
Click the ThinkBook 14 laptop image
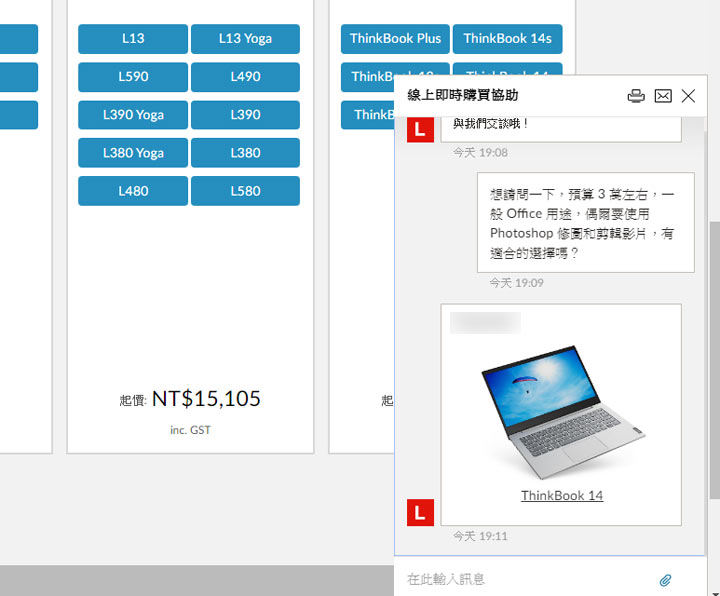click(x=563, y=412)
